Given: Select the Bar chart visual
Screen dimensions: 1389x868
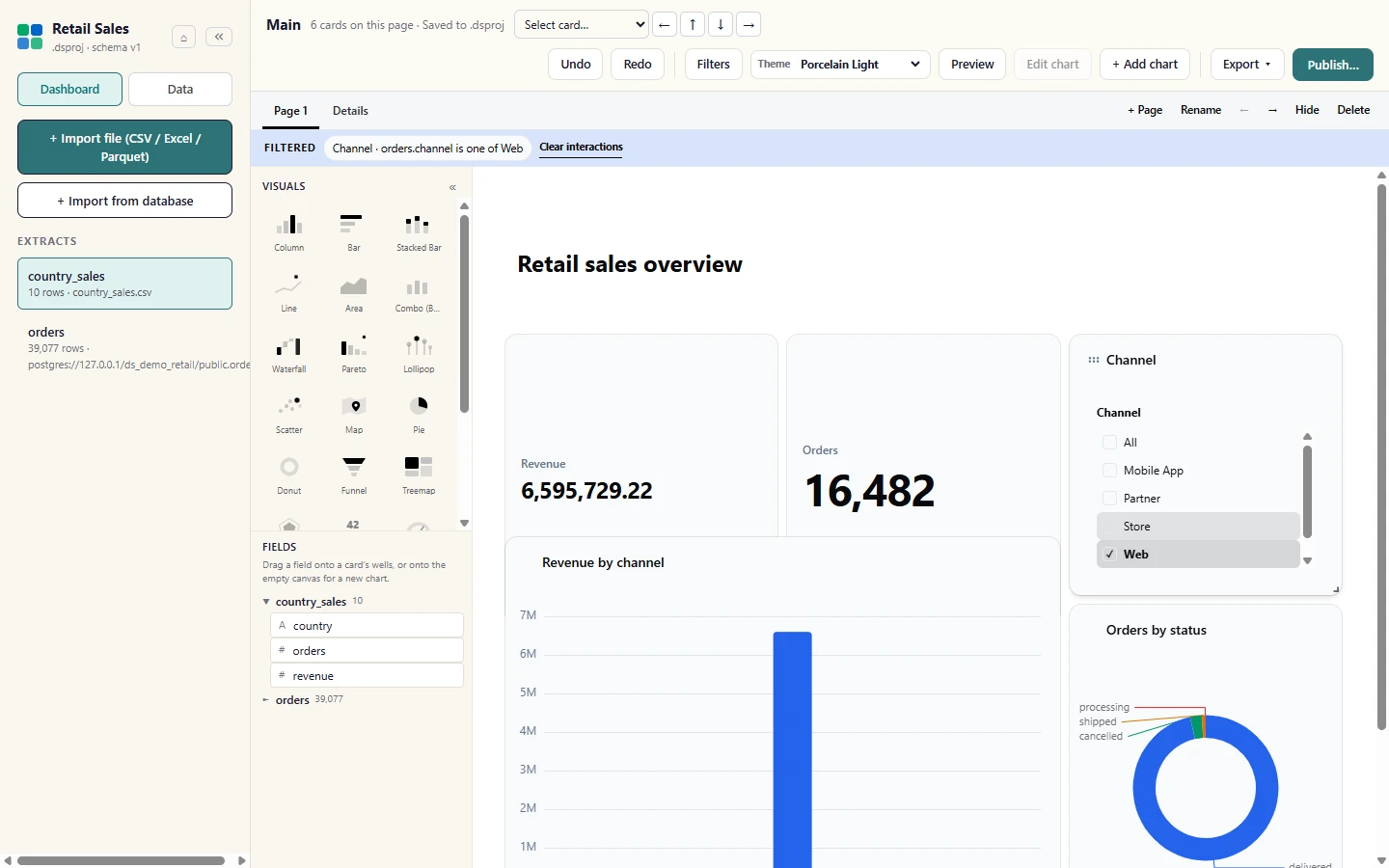Looking at the screenshot, I should click(354, 232).
